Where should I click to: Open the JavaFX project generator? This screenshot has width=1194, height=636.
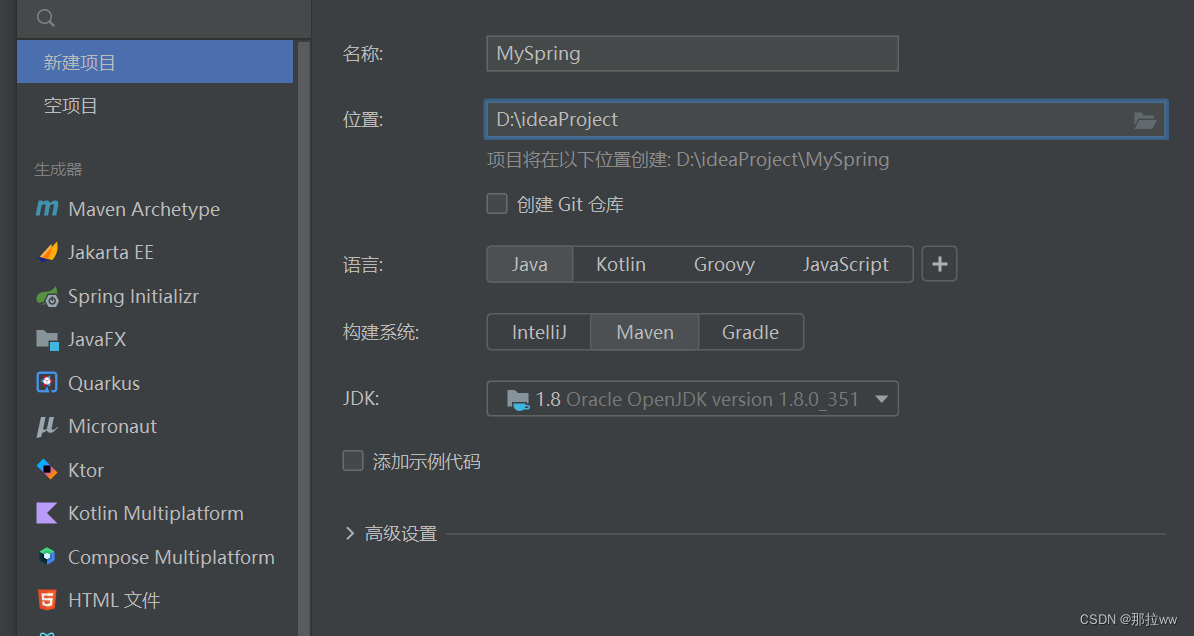tap(100, 339)
